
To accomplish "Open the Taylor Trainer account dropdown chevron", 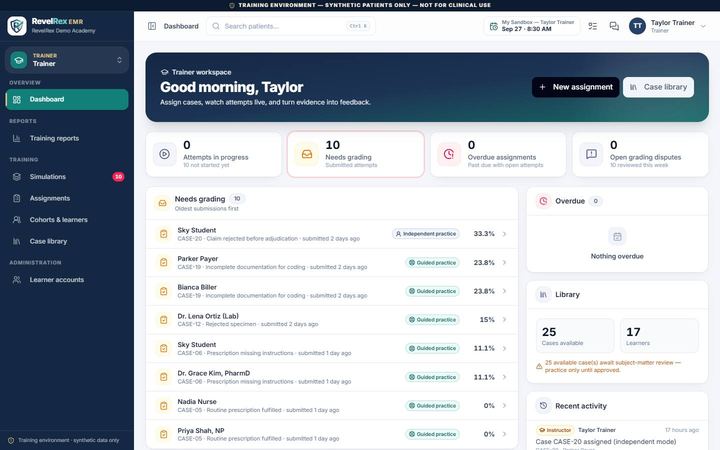I will pos(703,26).
